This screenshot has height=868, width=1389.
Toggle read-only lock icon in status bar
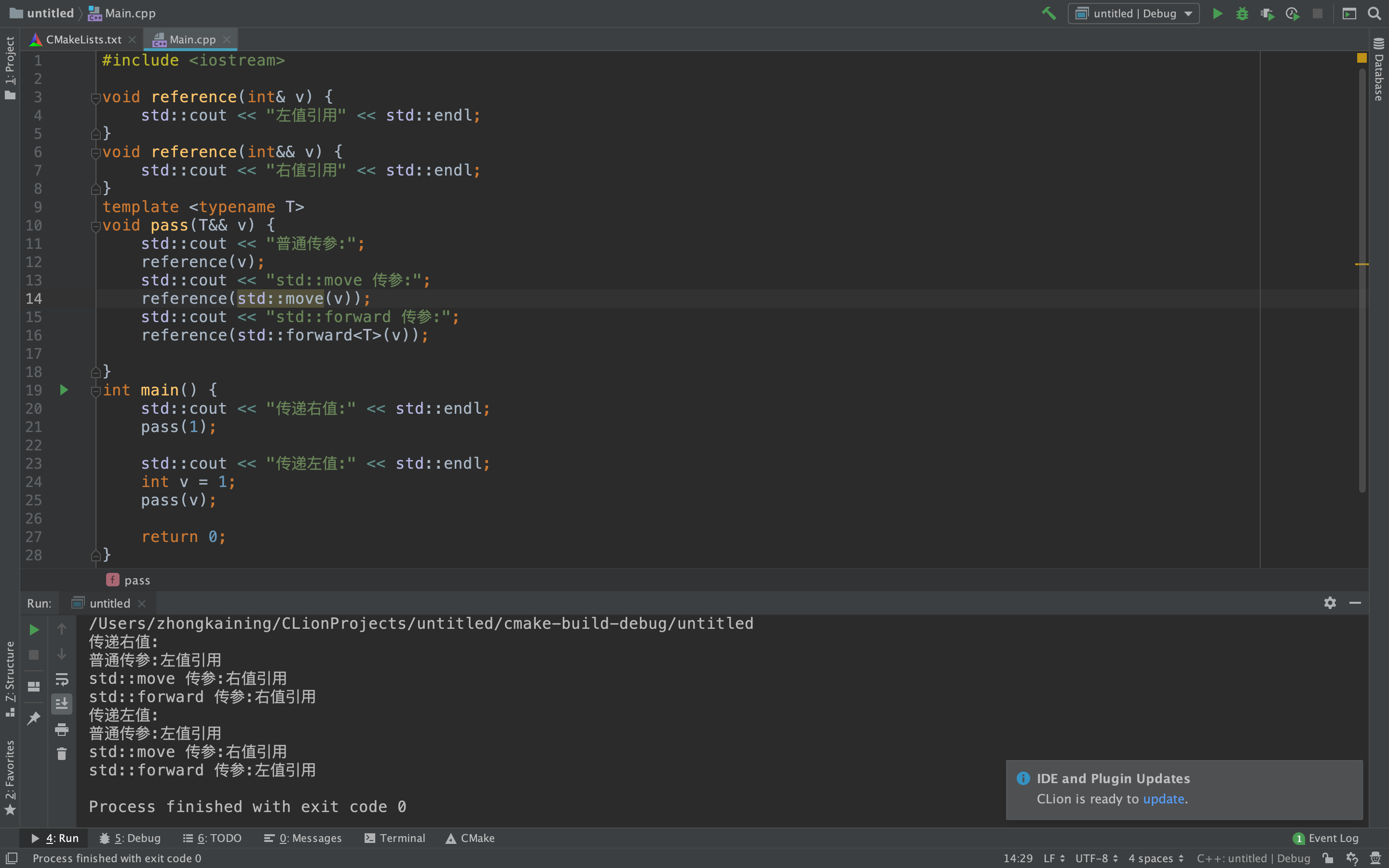1328,858
